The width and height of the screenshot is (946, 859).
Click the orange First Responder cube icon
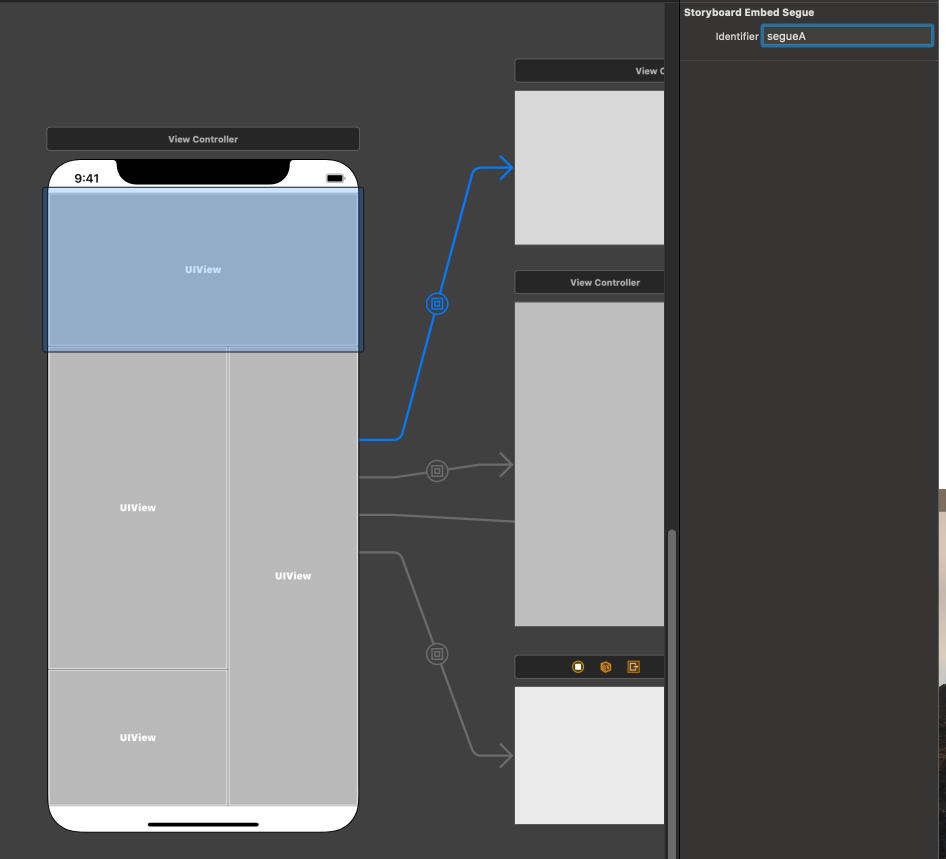pyautogui.click(x=606, y=667)
